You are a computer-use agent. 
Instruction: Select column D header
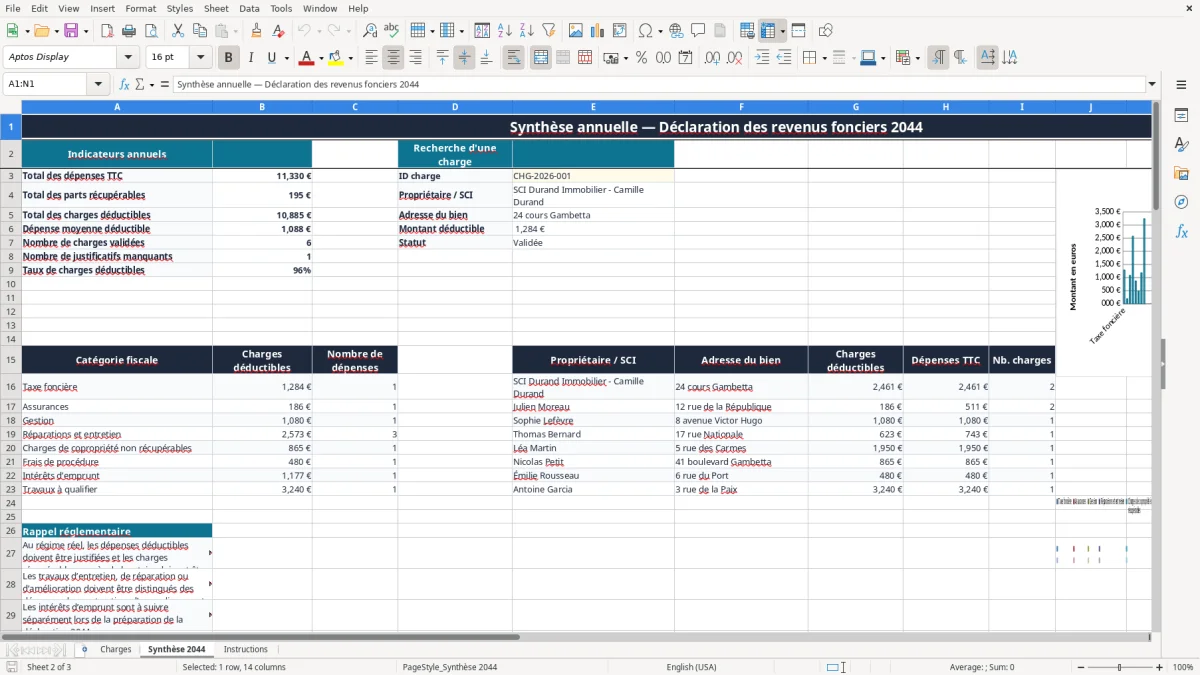coord(455,106)
